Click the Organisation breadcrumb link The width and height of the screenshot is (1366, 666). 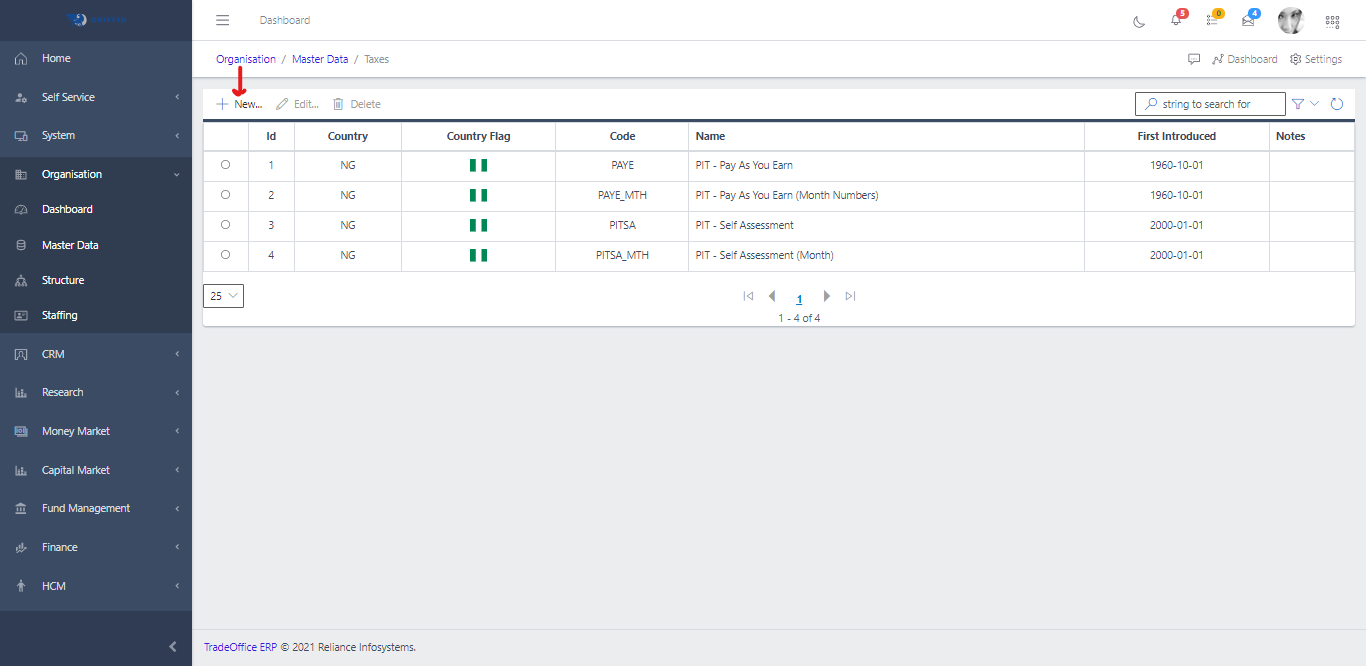coord(246,59)
